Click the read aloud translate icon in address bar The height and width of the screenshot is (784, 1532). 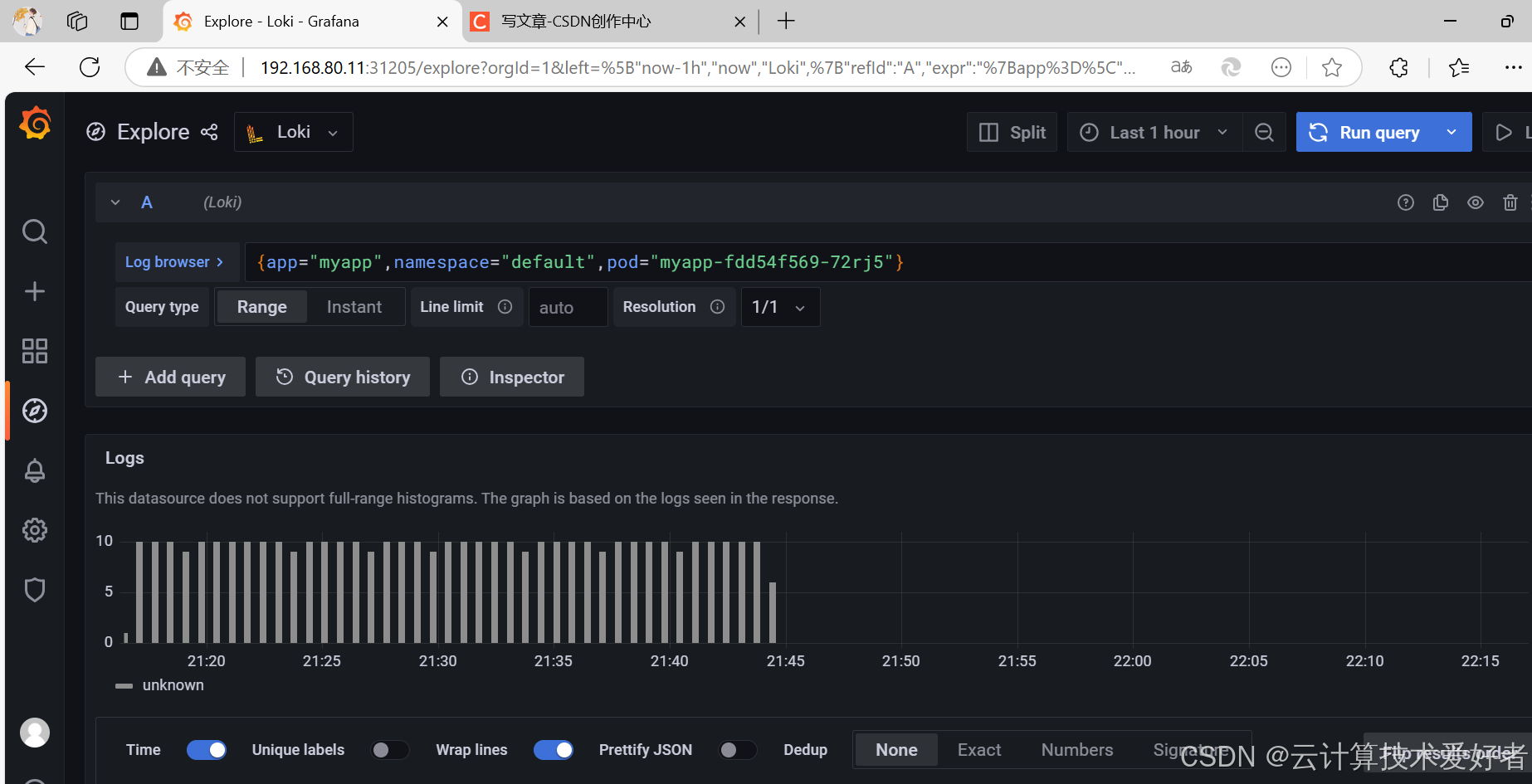[1181, 67]
